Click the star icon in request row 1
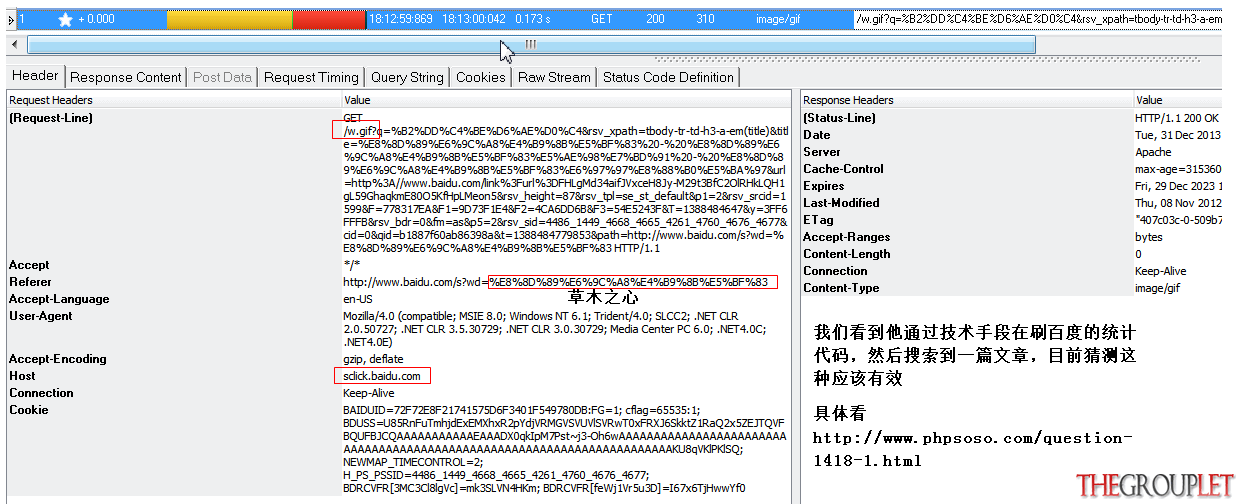The image size is (1241, 504). pos(66,19)
